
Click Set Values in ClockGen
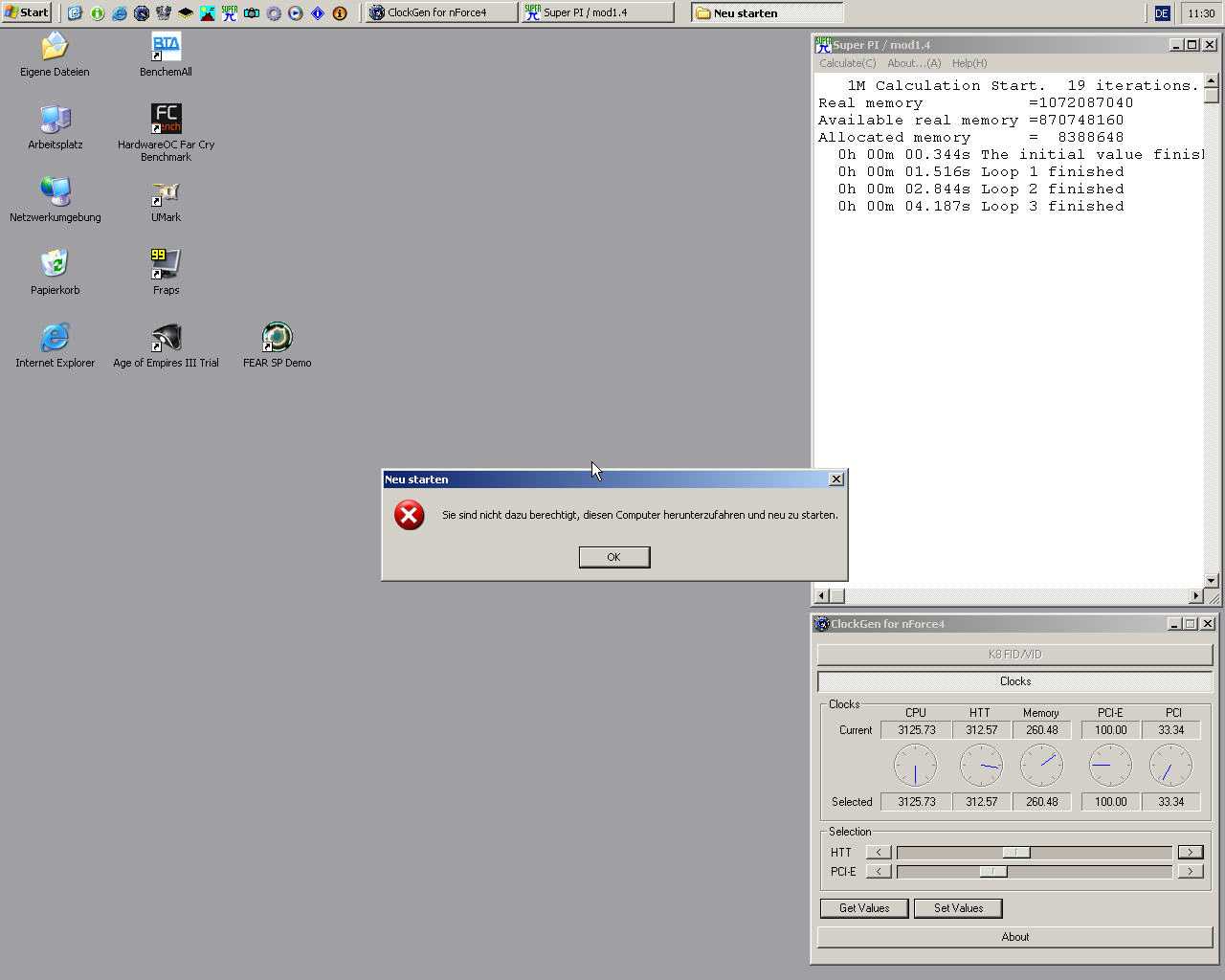click(x=958, y=908)
